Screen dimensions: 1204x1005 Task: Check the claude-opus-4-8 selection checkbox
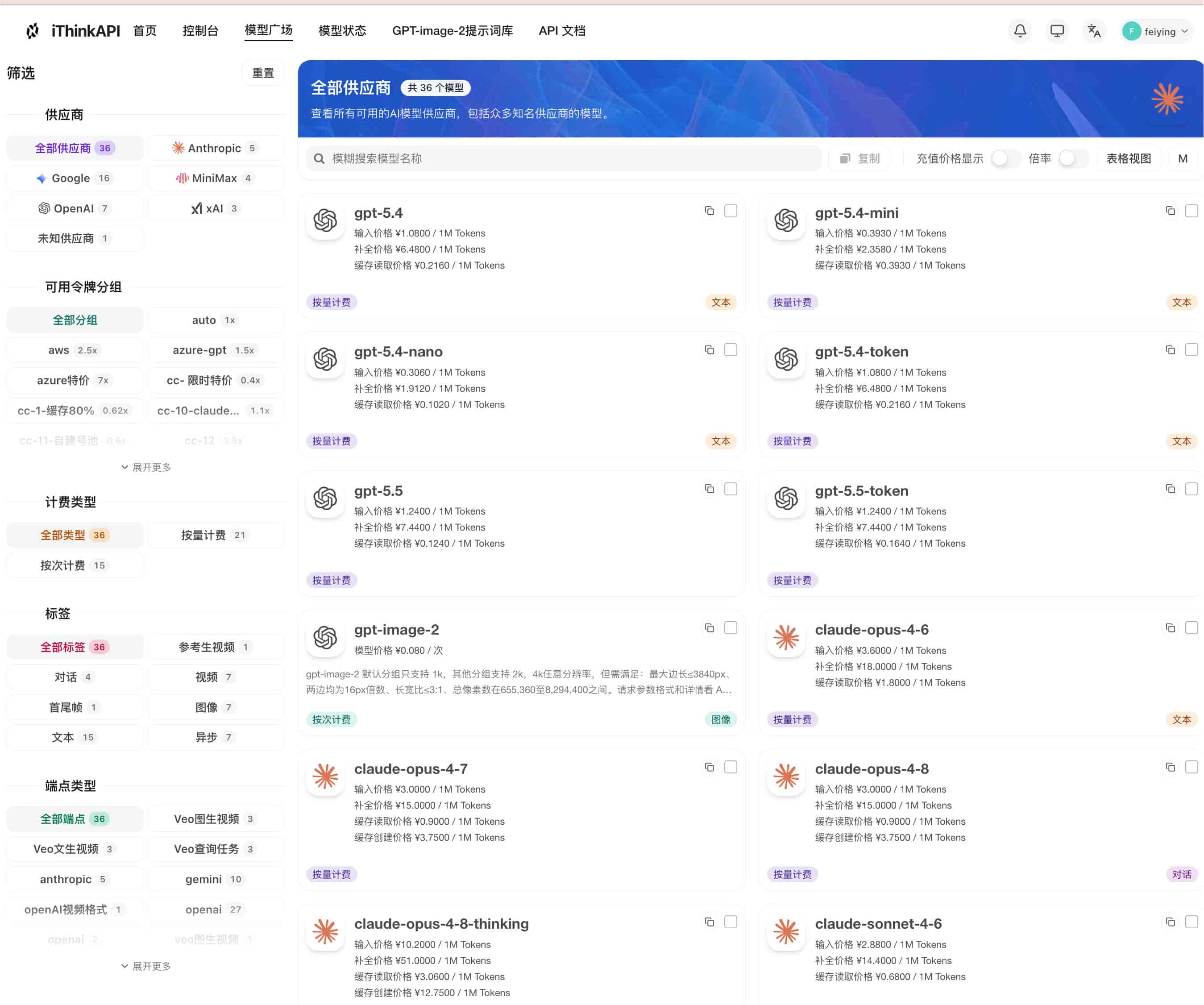point(1192,767)
